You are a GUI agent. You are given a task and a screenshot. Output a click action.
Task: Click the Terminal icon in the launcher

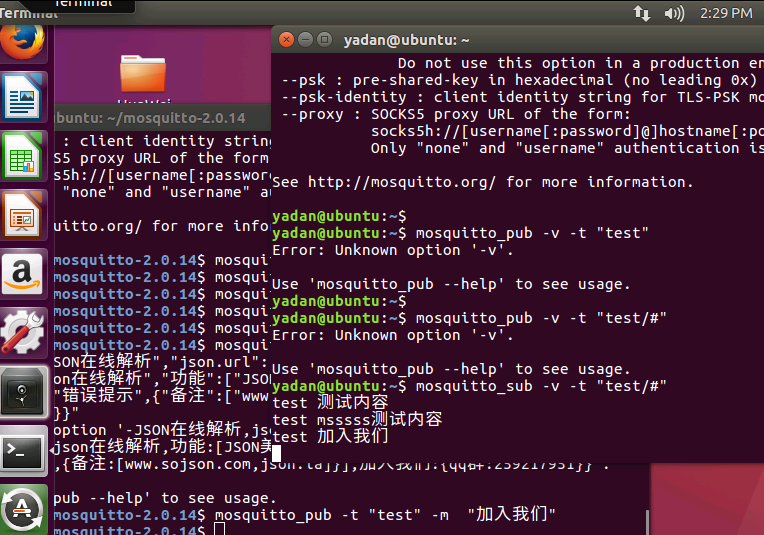[x=22, y=451]
